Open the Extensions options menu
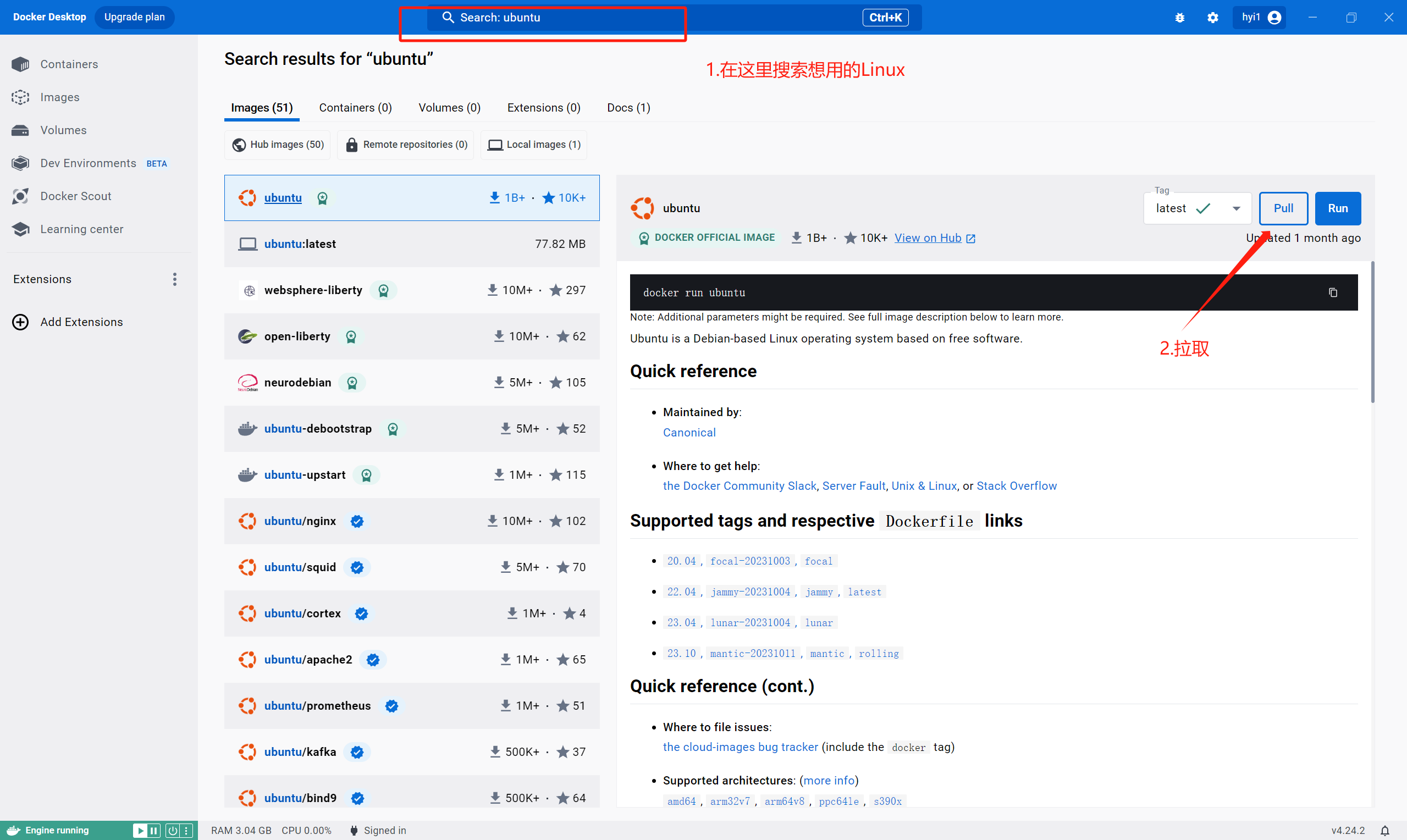1407x840 pixels. click(x=174, y=279)
